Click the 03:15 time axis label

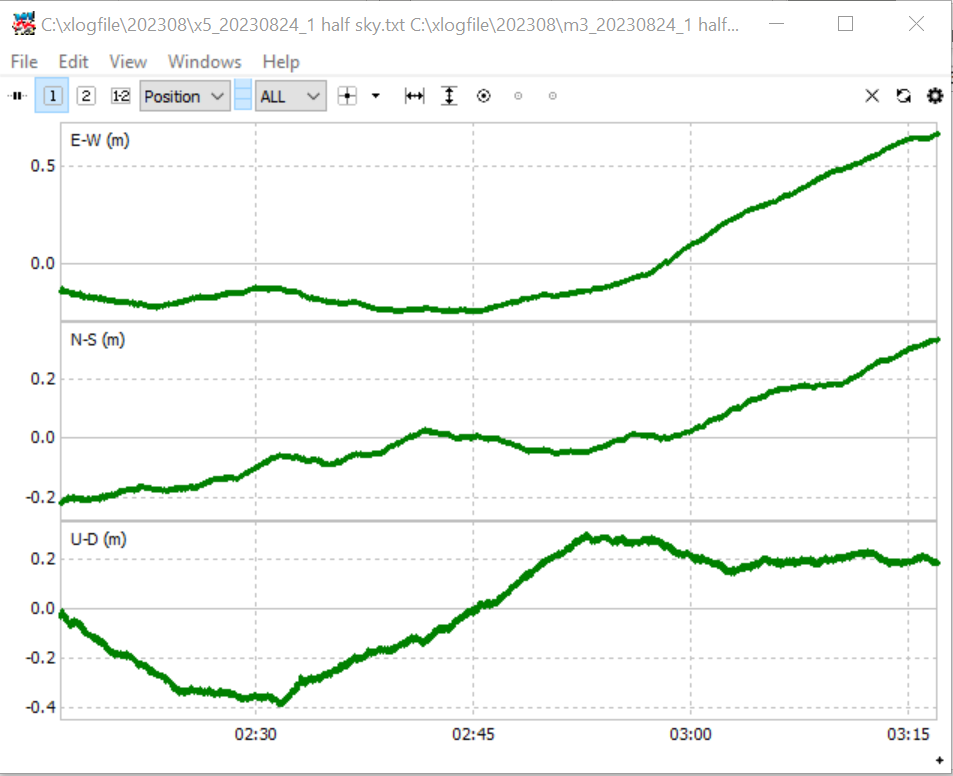908,735
